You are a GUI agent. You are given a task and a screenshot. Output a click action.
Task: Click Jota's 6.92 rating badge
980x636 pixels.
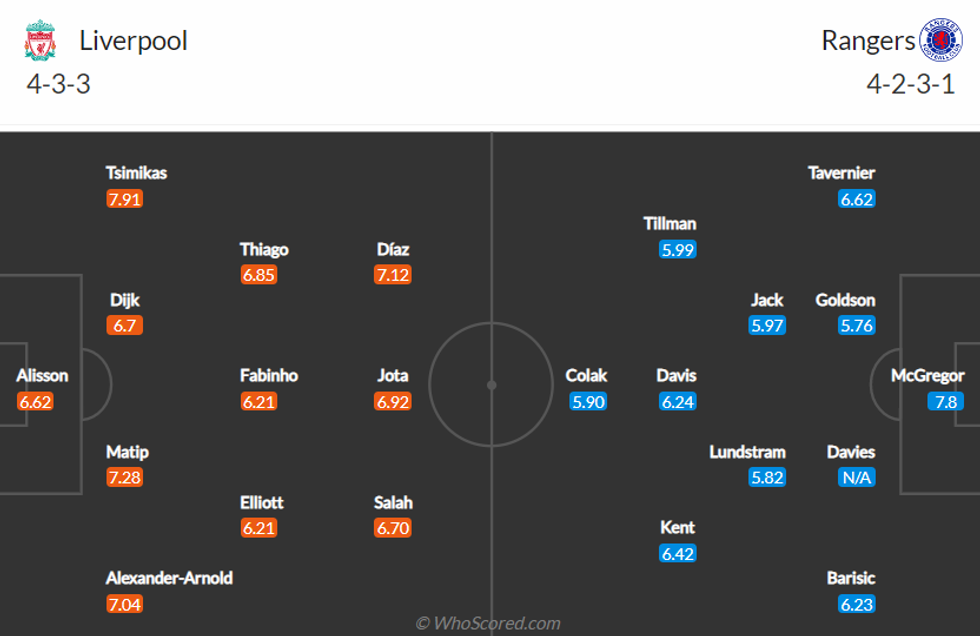pos(393,402)
